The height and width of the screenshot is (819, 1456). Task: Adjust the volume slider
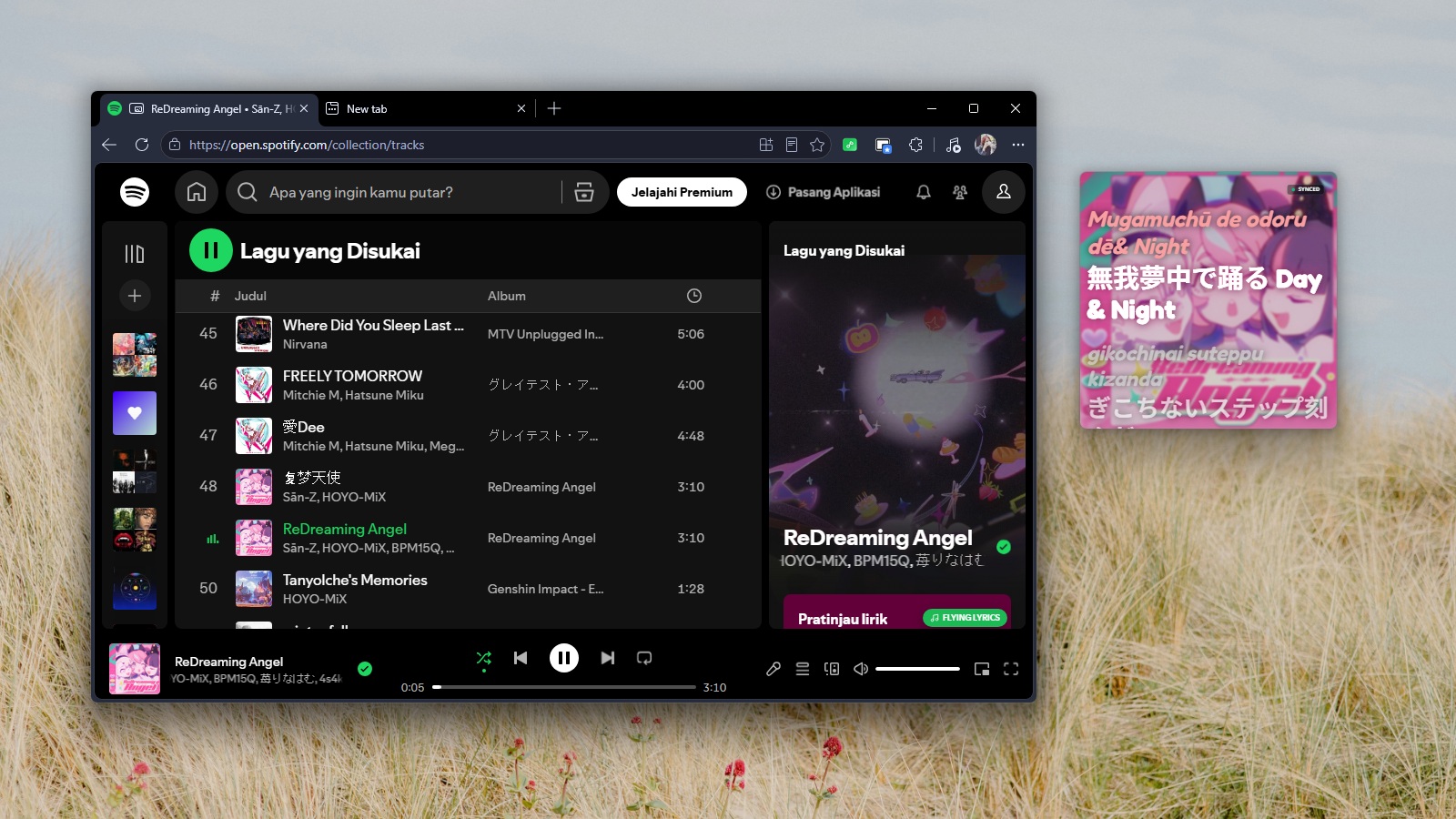(917, 669)
